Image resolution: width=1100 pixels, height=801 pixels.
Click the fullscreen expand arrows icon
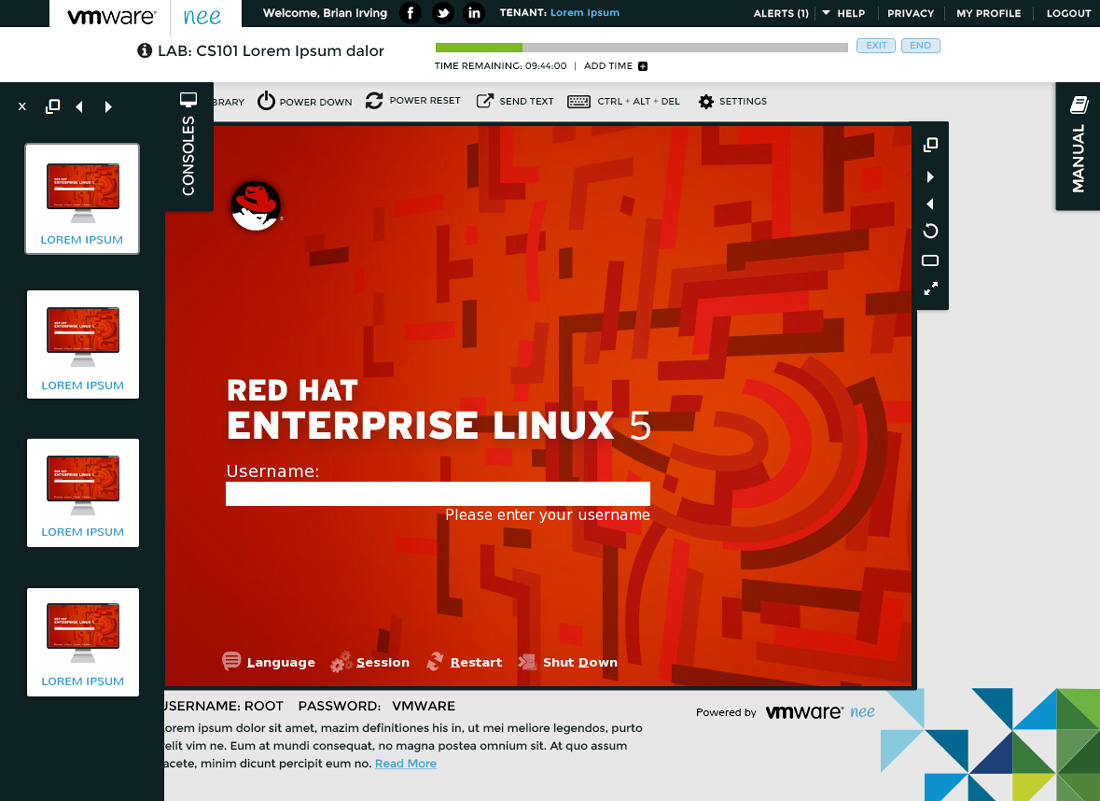931,288
